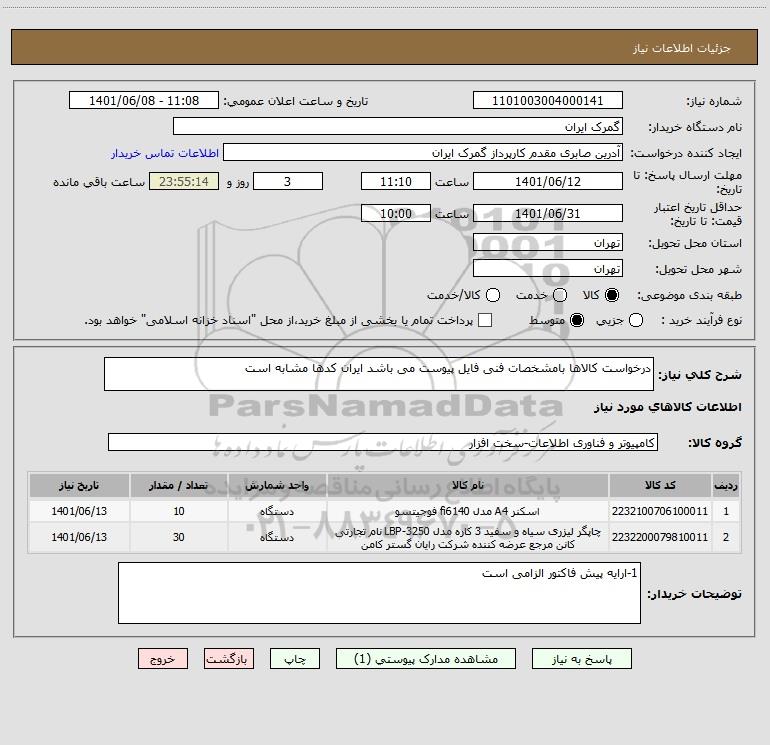Choose متوسط purchase process type
The width and height of the screenshot is (770, 745).
point(577,320)
